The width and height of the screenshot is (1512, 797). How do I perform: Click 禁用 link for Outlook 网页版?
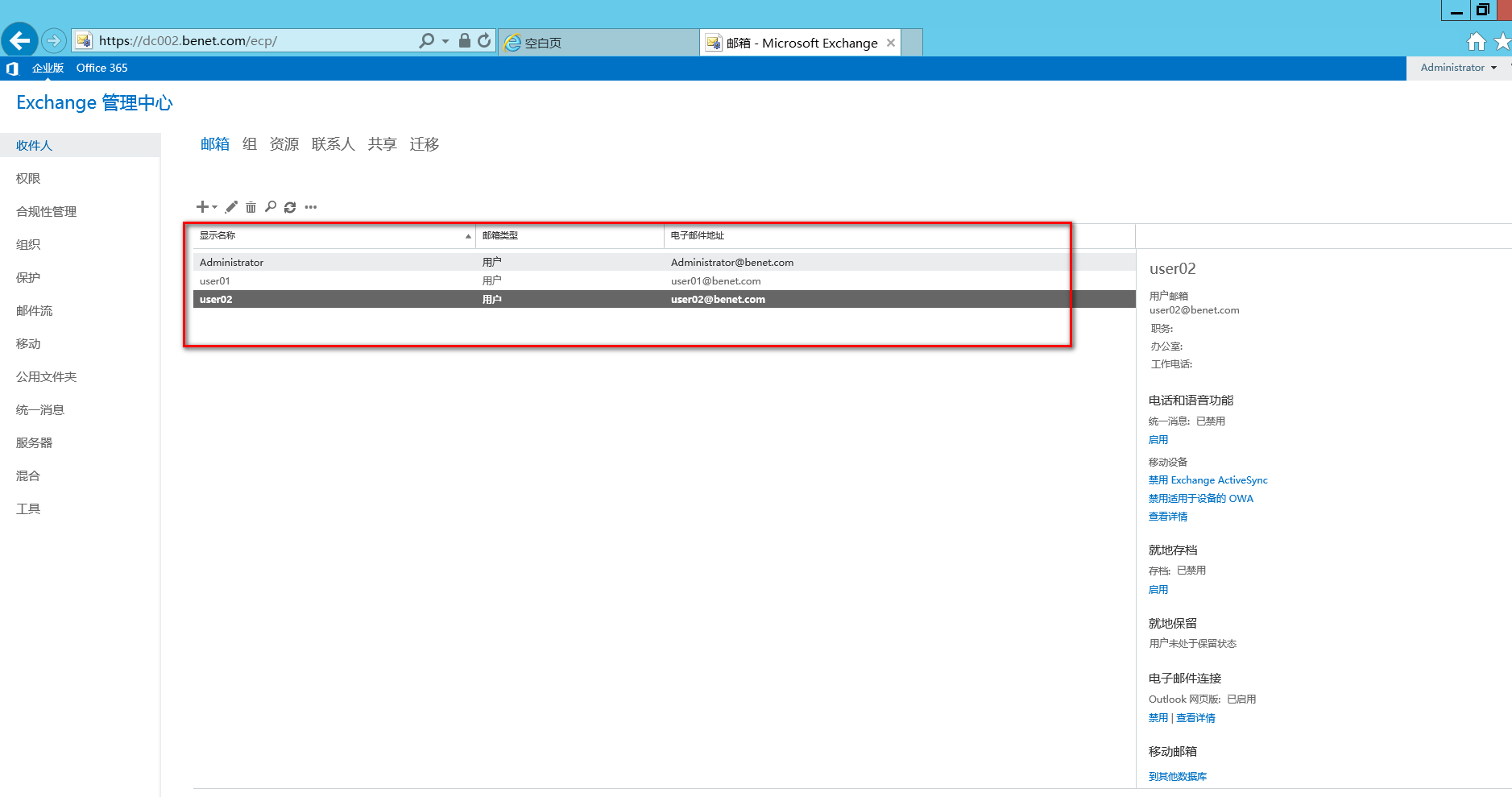pyautogui.click(x=1158, y=718)
